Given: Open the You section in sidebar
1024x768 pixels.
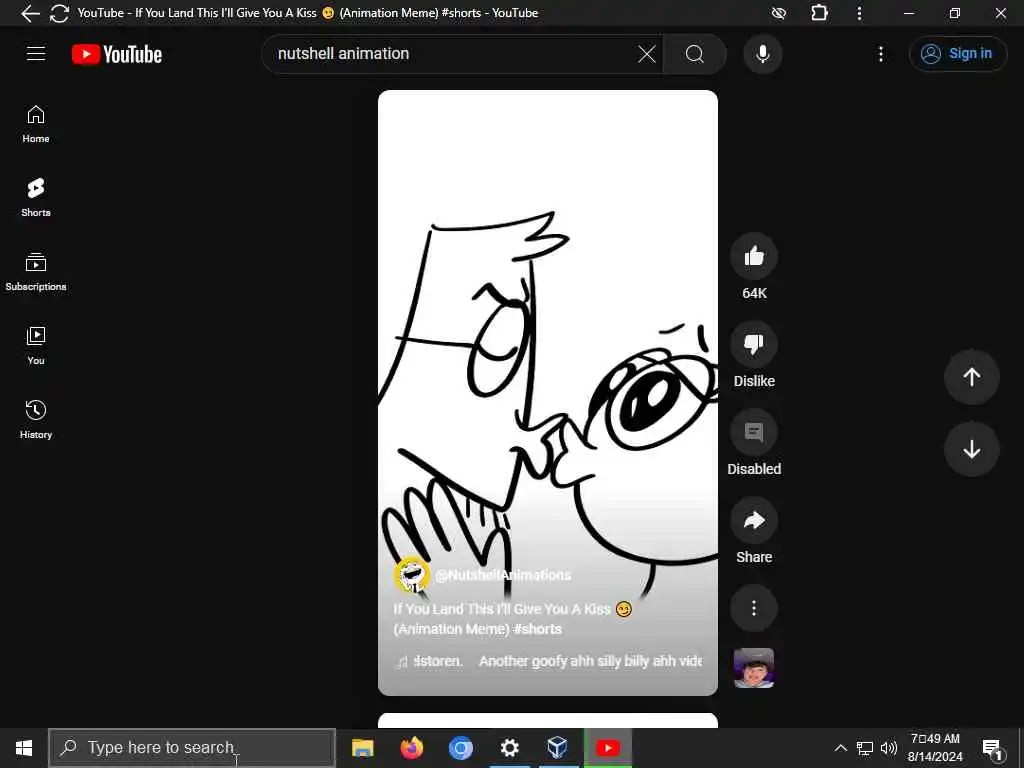Looking at the screenshot, I should pos(36,345).
